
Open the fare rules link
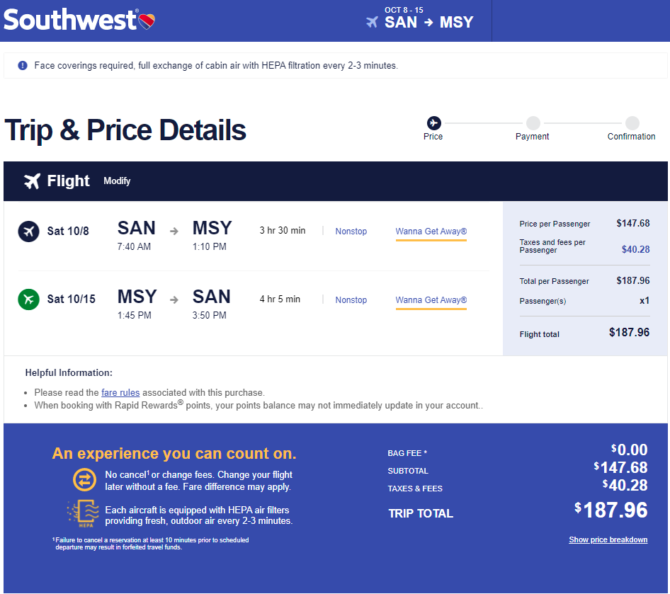[120, 392]
